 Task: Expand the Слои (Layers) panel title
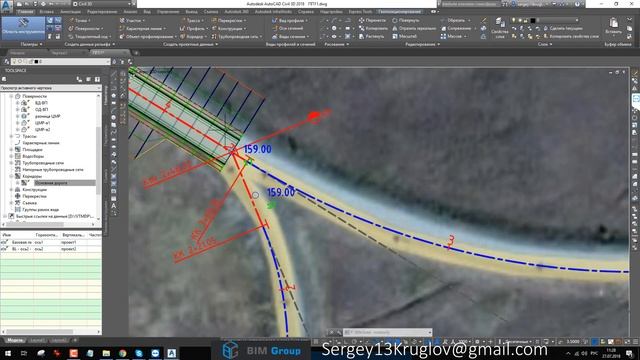click(x=545, y=44)
